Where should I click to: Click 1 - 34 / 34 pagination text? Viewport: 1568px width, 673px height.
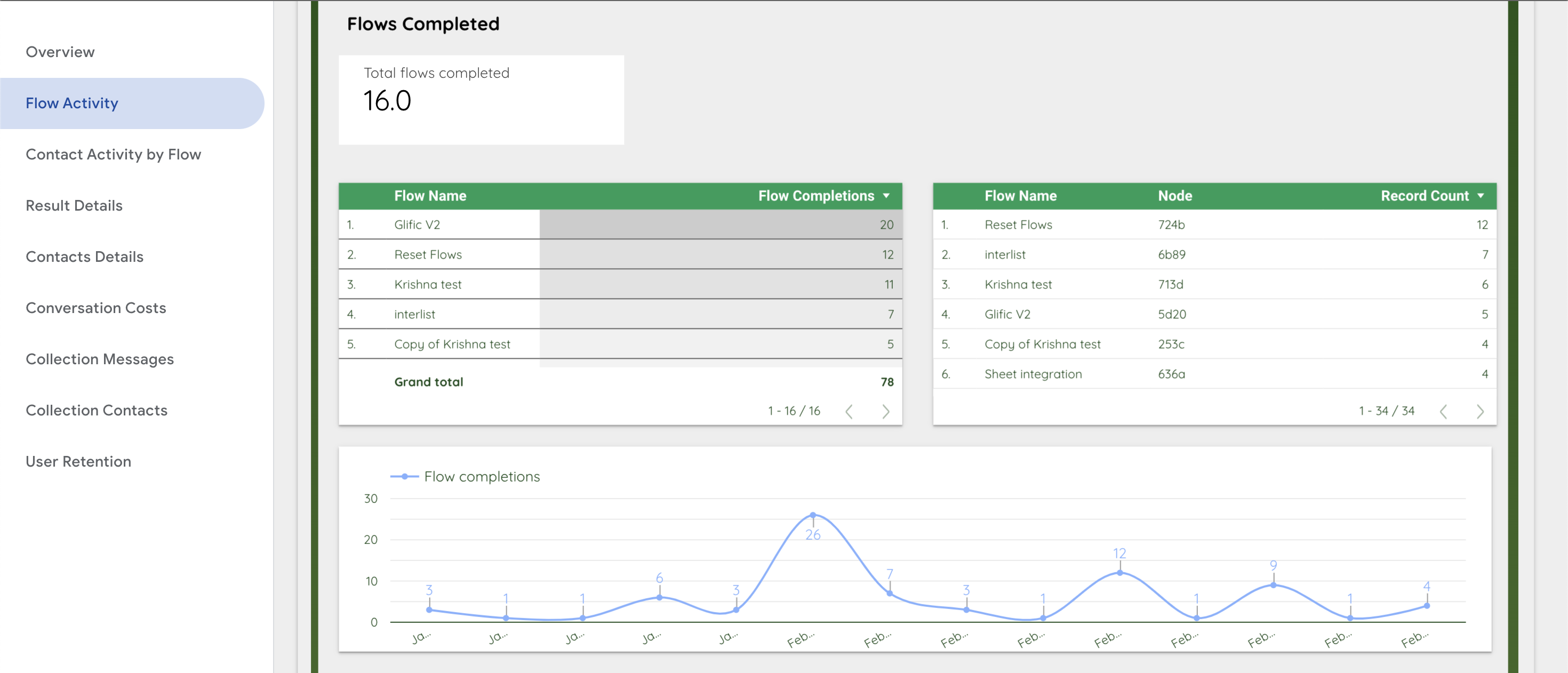point(1386,411)
